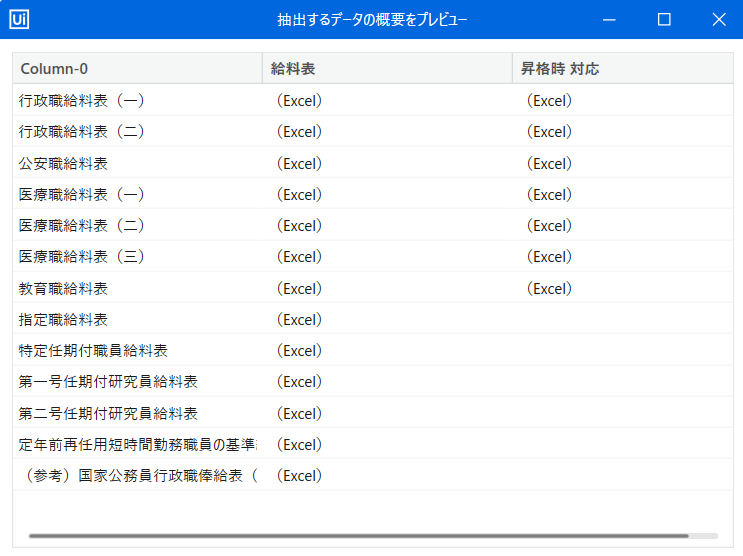Screen dimensions: 743x556
Task: Click 給料表 (Excel) cell for 指定職給料表
Action: pos(387,319)
